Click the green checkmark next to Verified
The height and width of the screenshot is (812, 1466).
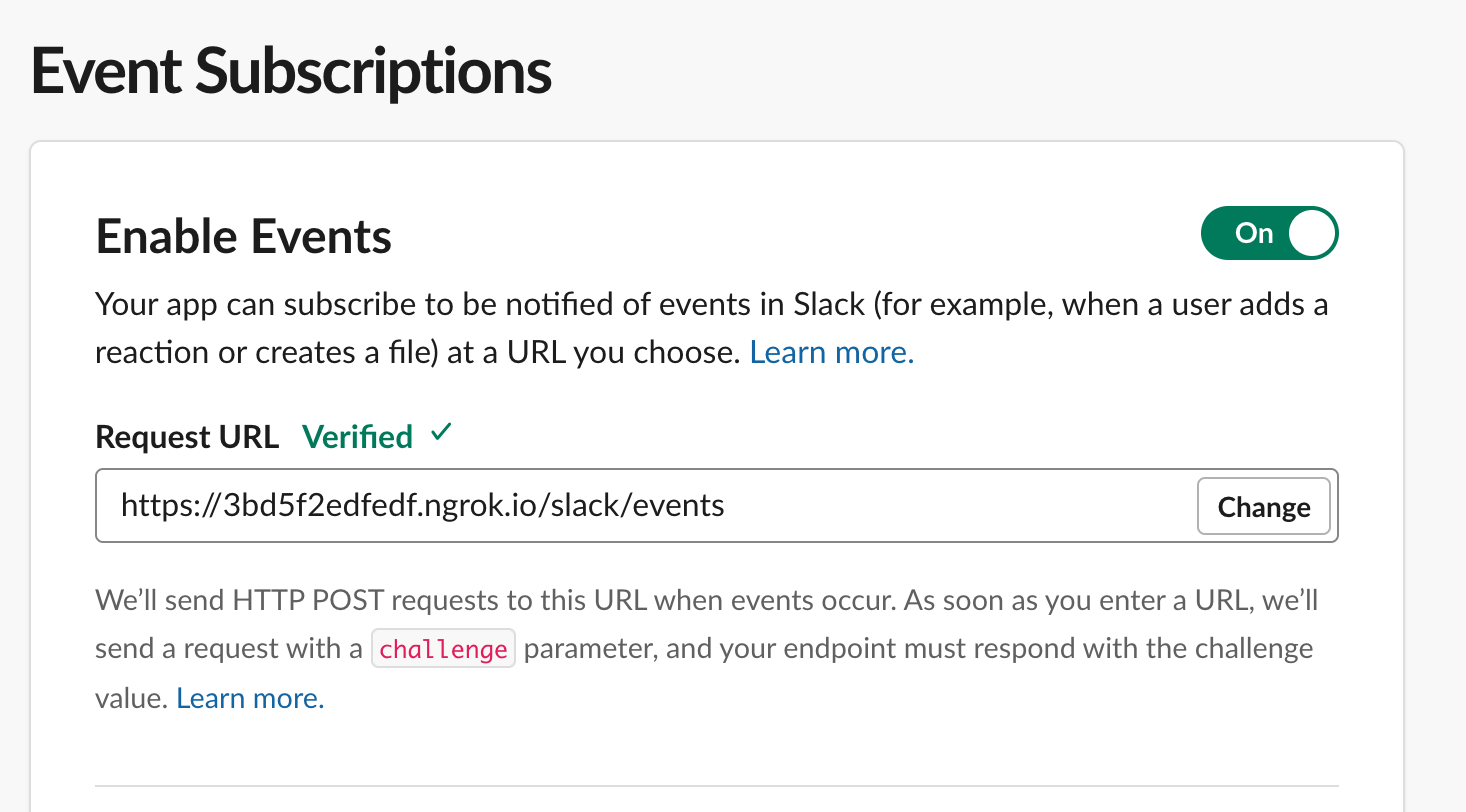click(441, 434)
